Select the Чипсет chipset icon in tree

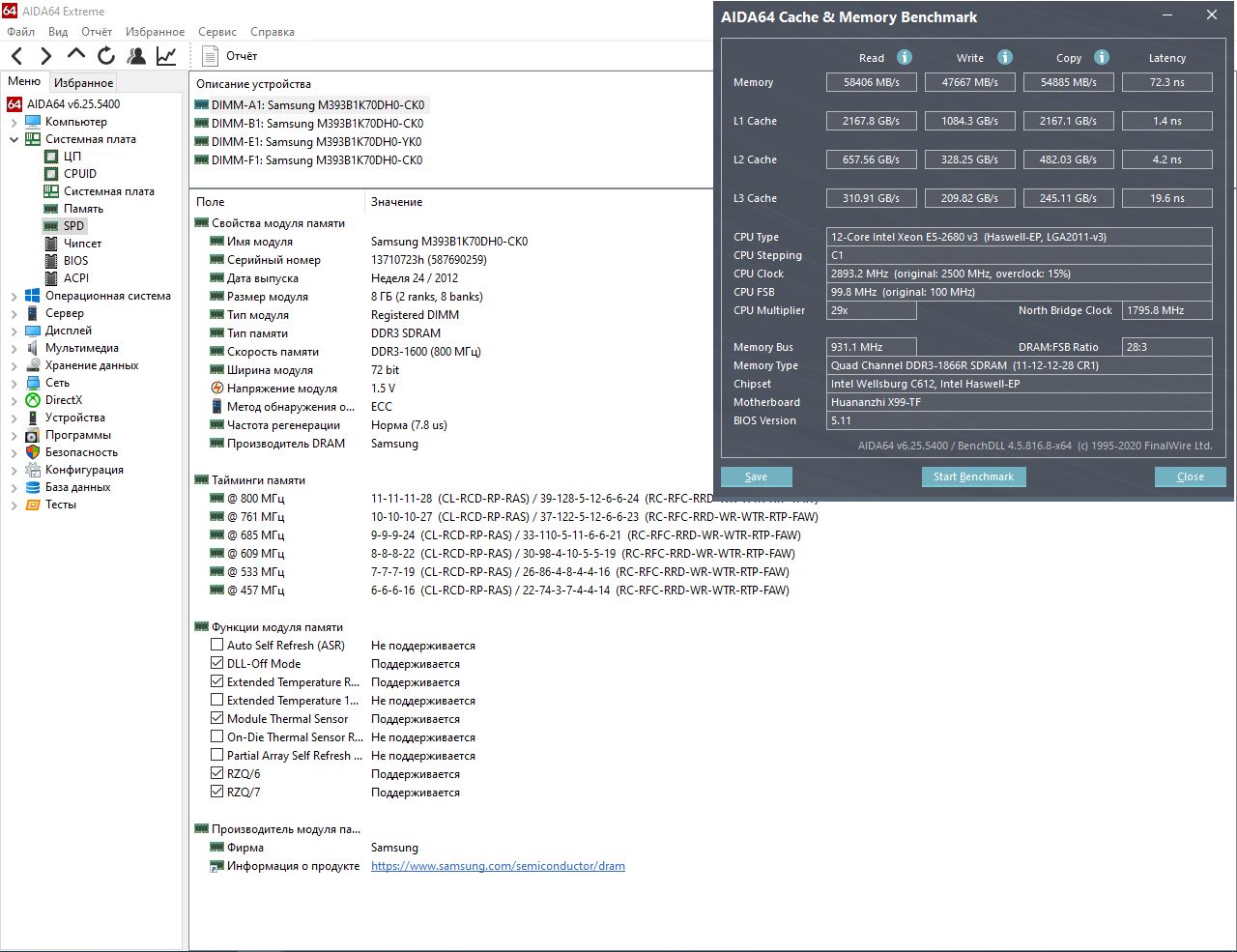click(51, 244)
